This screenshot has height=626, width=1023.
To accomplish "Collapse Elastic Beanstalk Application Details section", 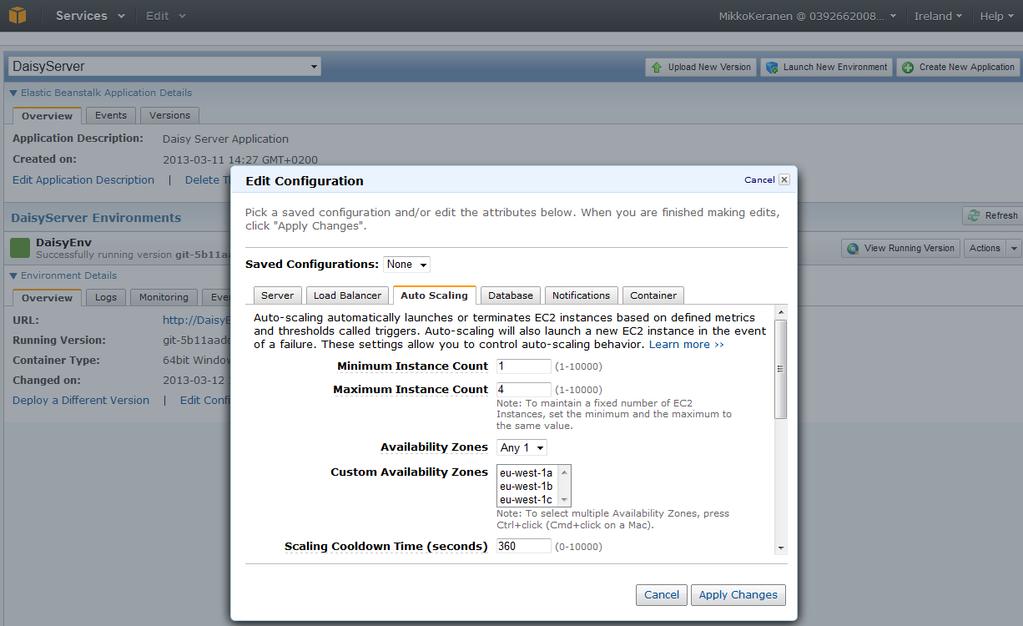I will 13,93.
